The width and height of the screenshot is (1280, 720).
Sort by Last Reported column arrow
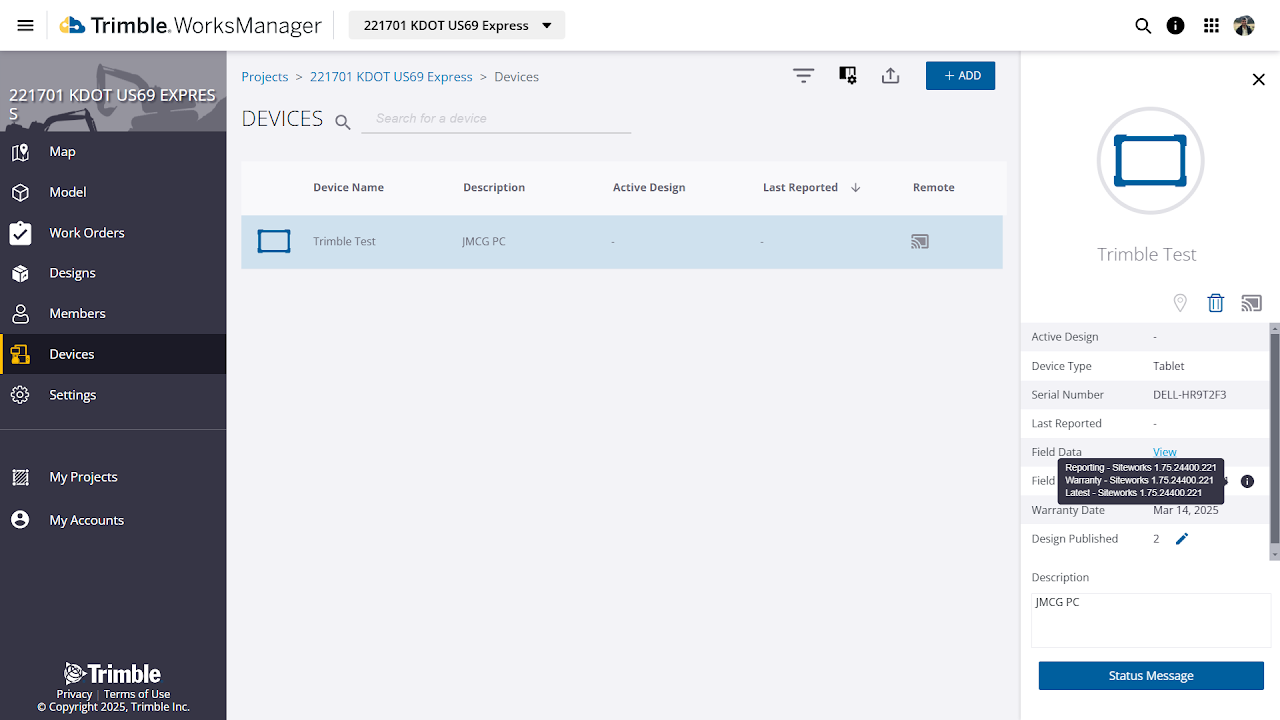pos(855,188)
